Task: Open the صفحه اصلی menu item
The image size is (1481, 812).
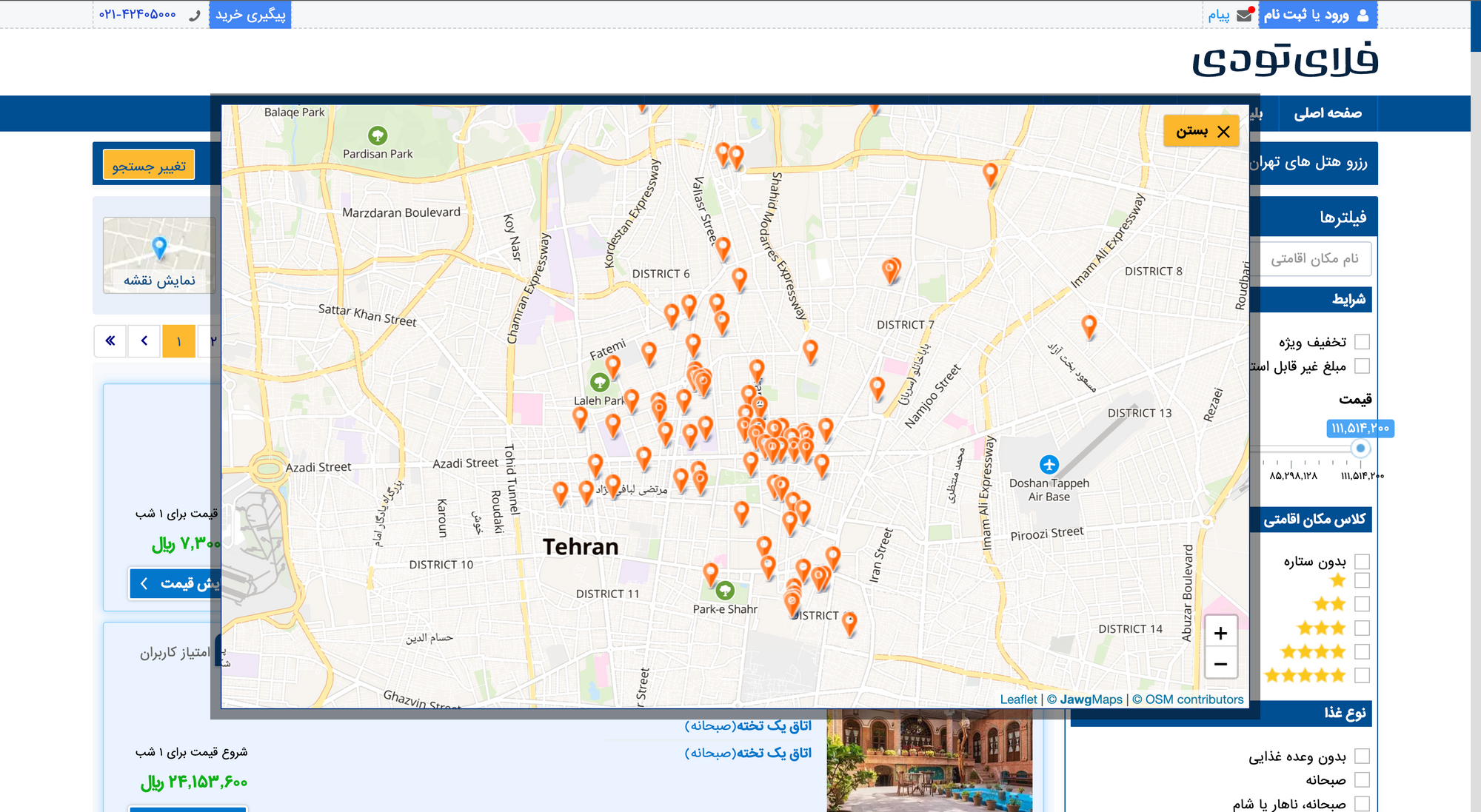Action: 1327,113
